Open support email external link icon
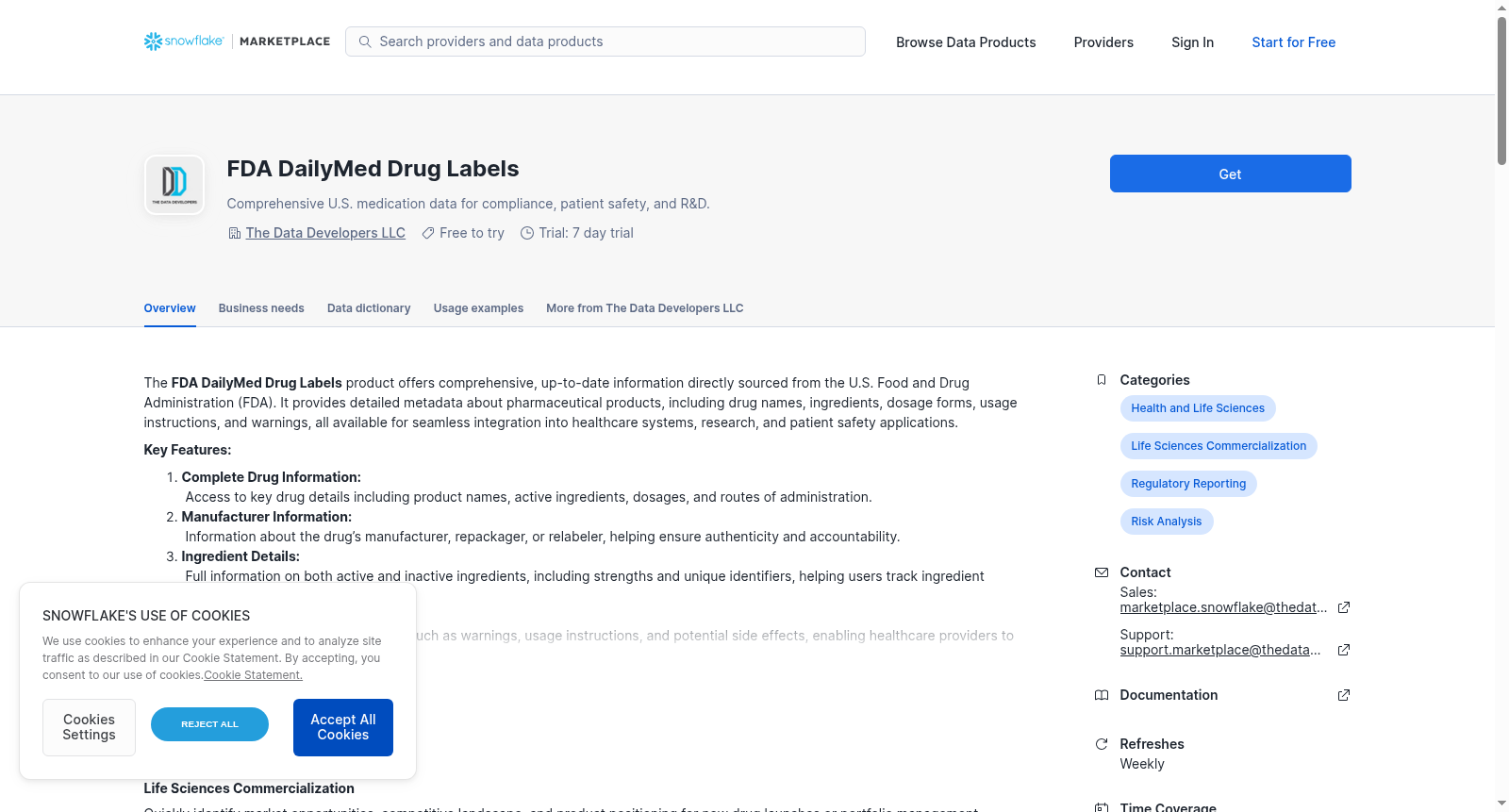Screen dimensions: 1509x812 click(1344, 650)
